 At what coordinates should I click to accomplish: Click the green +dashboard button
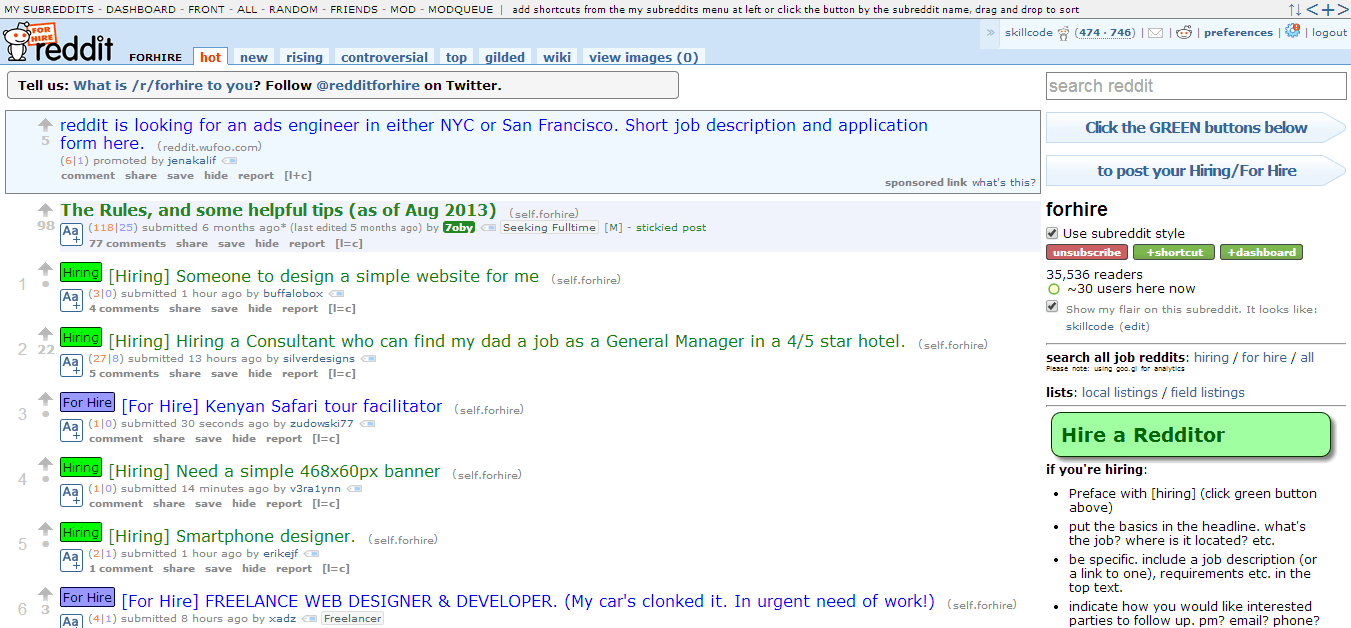(x=1261, y=252)
